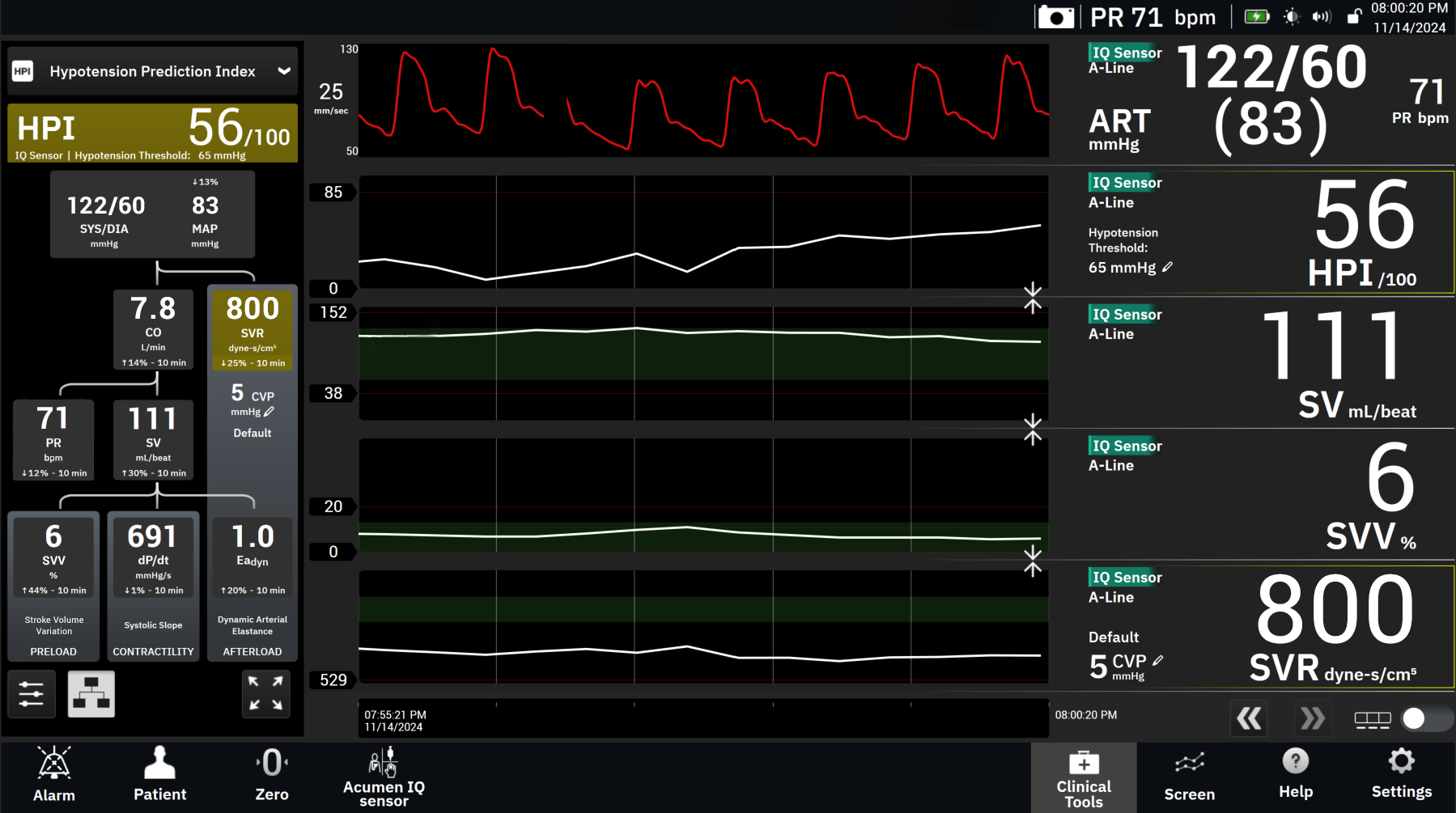This screenshot has width=1456, height=813.
Task: Expand the side panel to full screen
Action: (x=265, y=693)
